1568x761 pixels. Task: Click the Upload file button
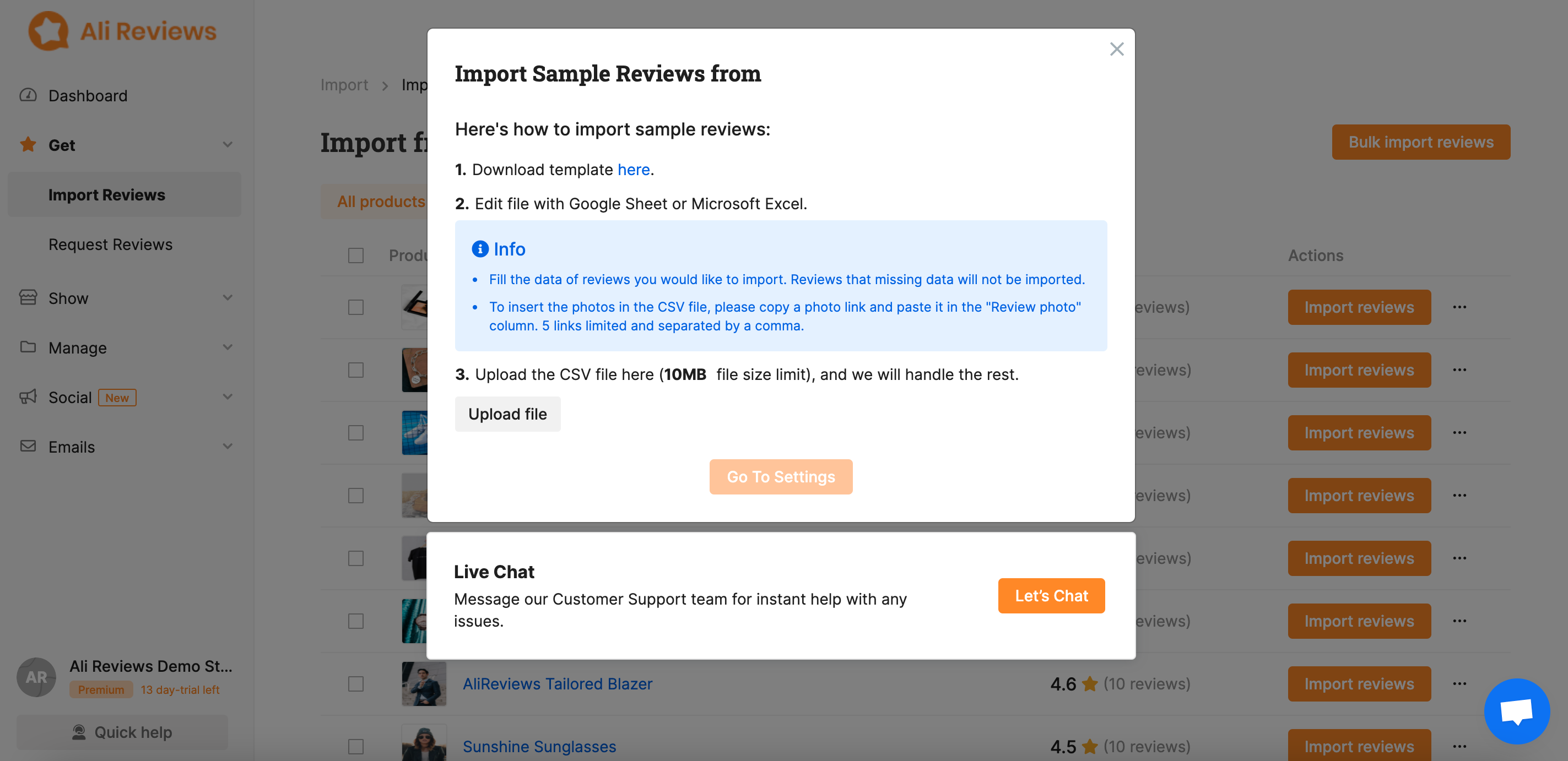pyautogui.click(x=507, y=414)
